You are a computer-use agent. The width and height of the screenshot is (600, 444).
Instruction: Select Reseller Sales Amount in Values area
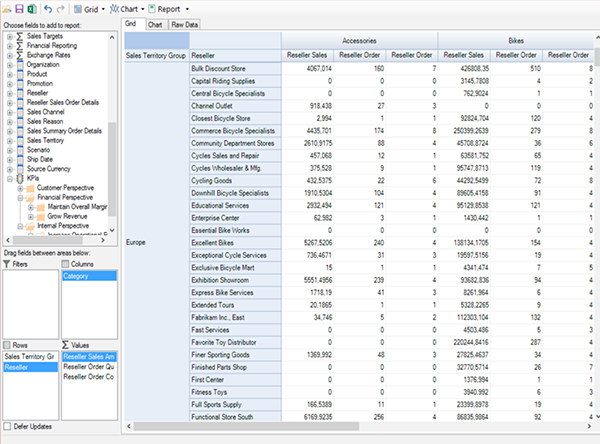point(90,357)
